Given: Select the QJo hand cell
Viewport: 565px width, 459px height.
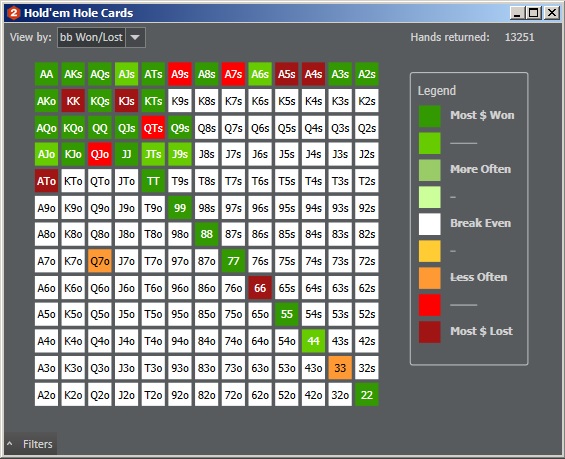Looking at the screenshot, I should [100, 154].
